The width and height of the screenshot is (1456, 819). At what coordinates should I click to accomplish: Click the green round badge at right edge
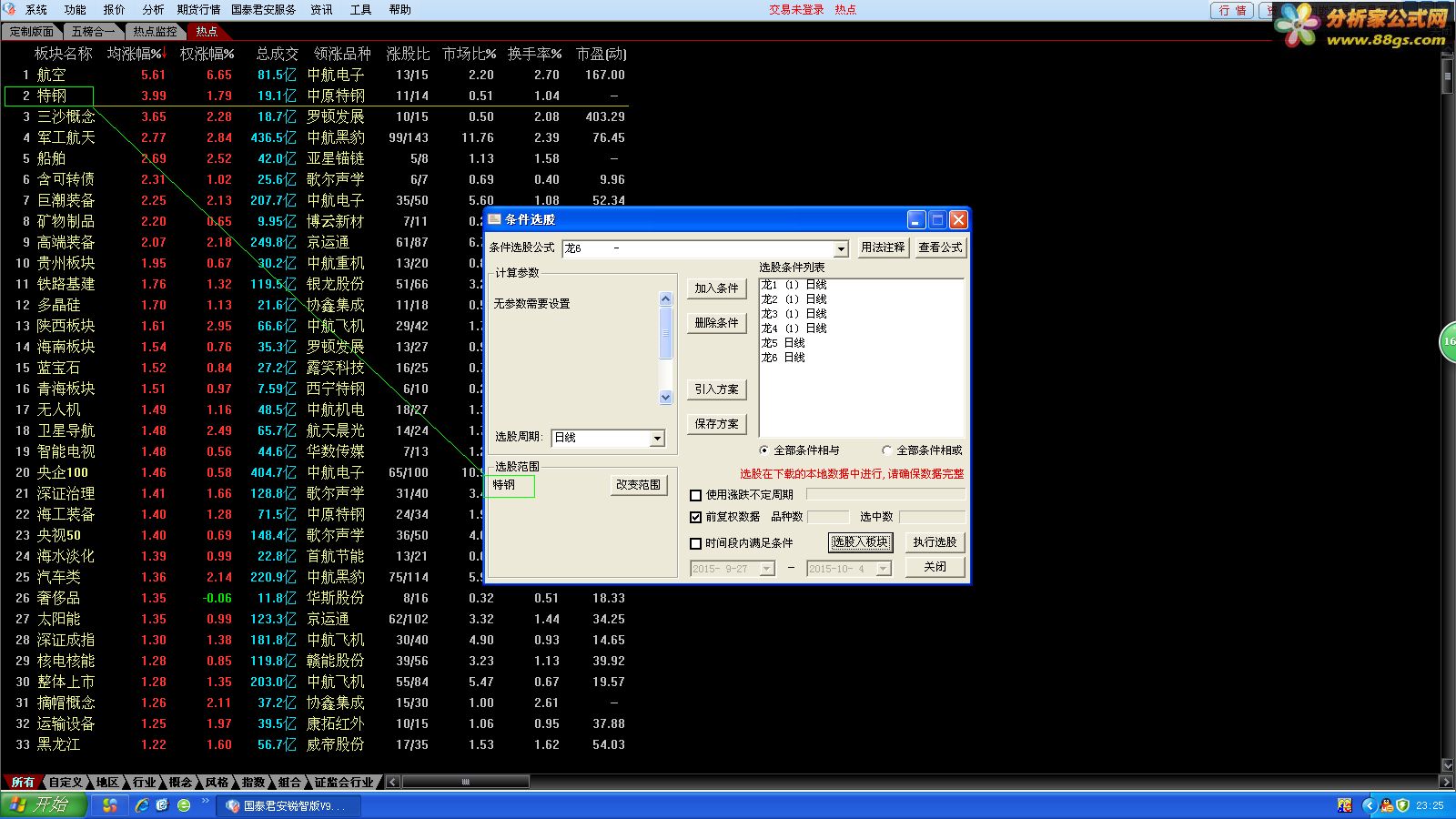(x=1448, y=341)
